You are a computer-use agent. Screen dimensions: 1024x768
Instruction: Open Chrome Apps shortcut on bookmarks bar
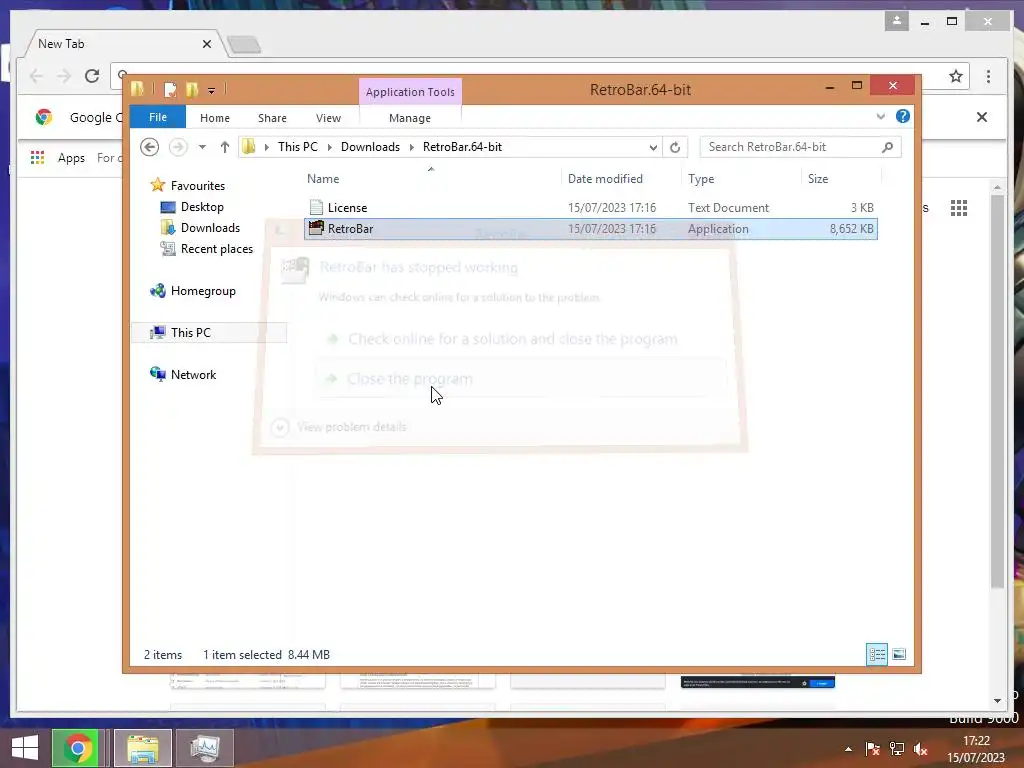(x=59, y=157)
